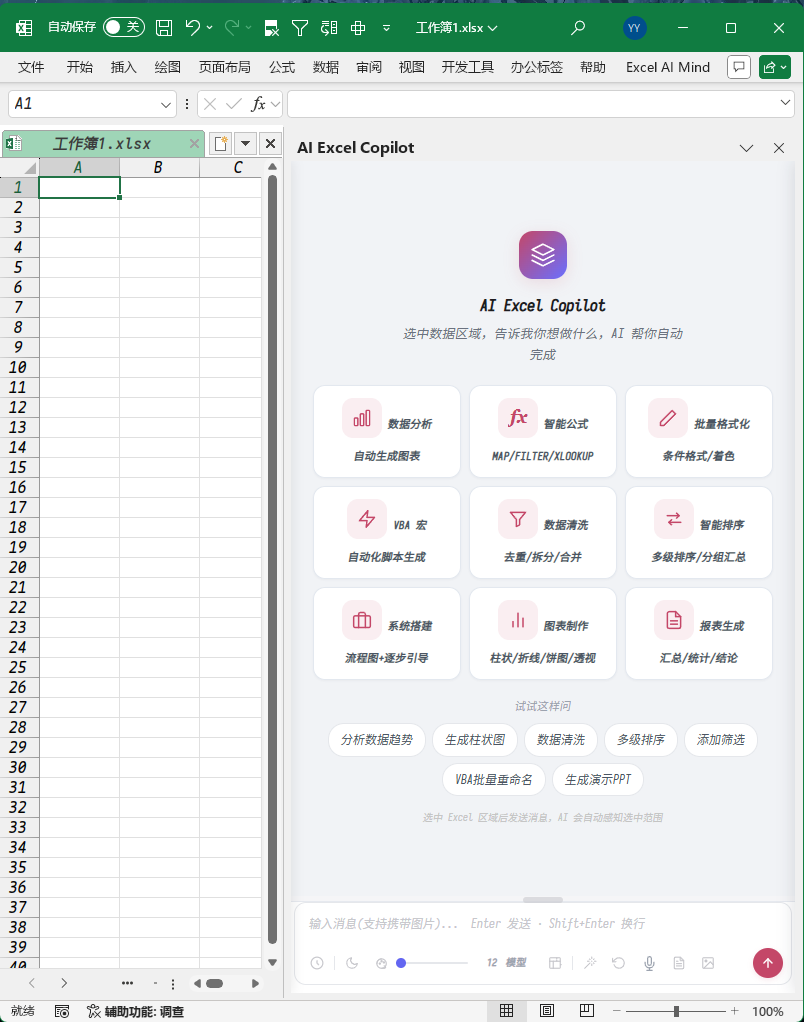Click the history clock icon in Copilot input bar
Image resolution: width=804 pixels, height=1022 pixels.
pyautogui.click(x=317, y=963)
